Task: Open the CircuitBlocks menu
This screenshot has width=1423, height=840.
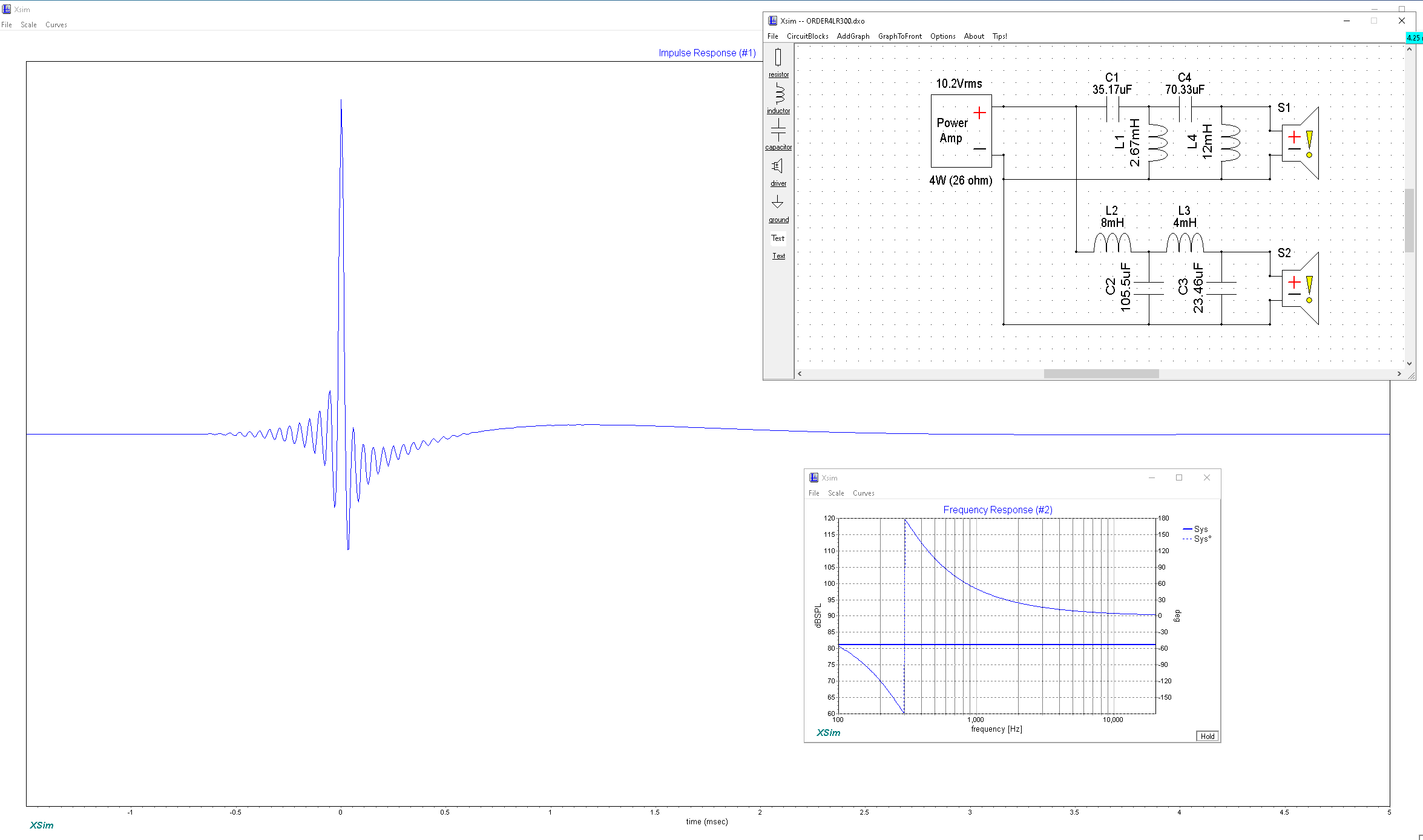Action: point(807,36)
